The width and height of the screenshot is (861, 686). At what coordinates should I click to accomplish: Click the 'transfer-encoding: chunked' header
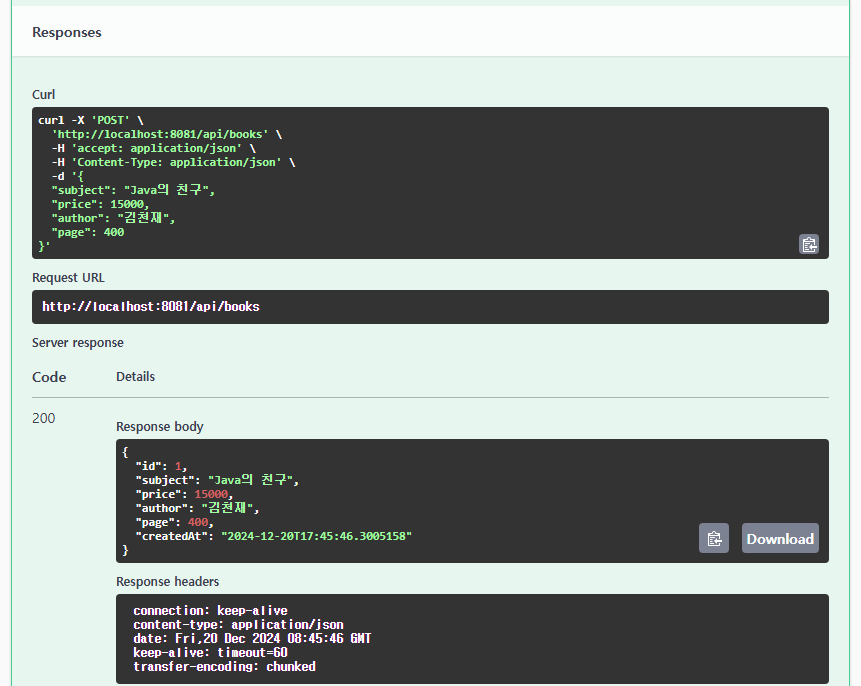(x=224, y=667)
